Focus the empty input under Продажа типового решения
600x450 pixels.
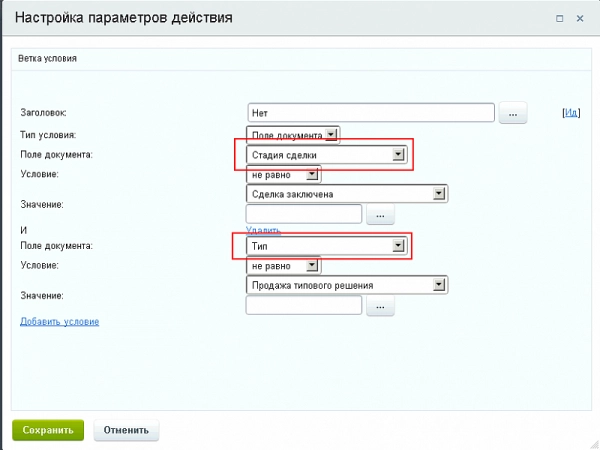coord(304,306)
